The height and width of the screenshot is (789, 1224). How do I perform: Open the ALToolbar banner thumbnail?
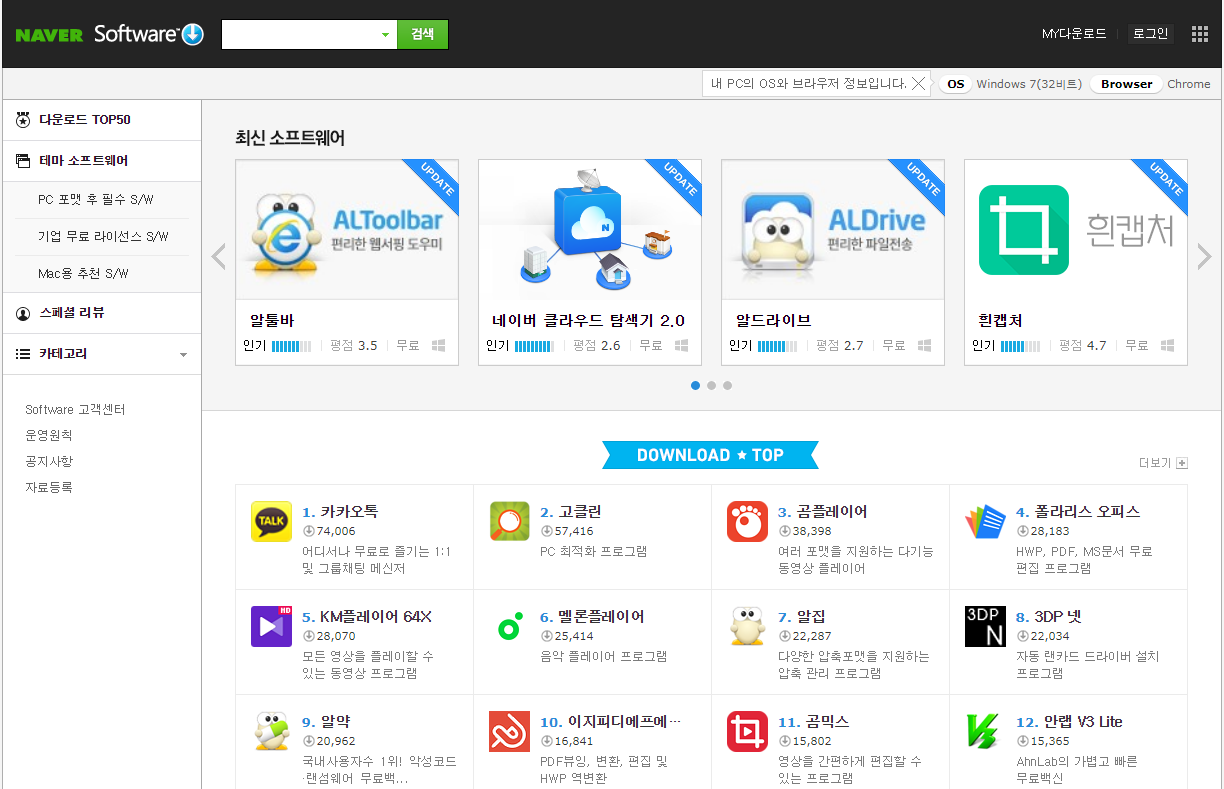[347, 229]
